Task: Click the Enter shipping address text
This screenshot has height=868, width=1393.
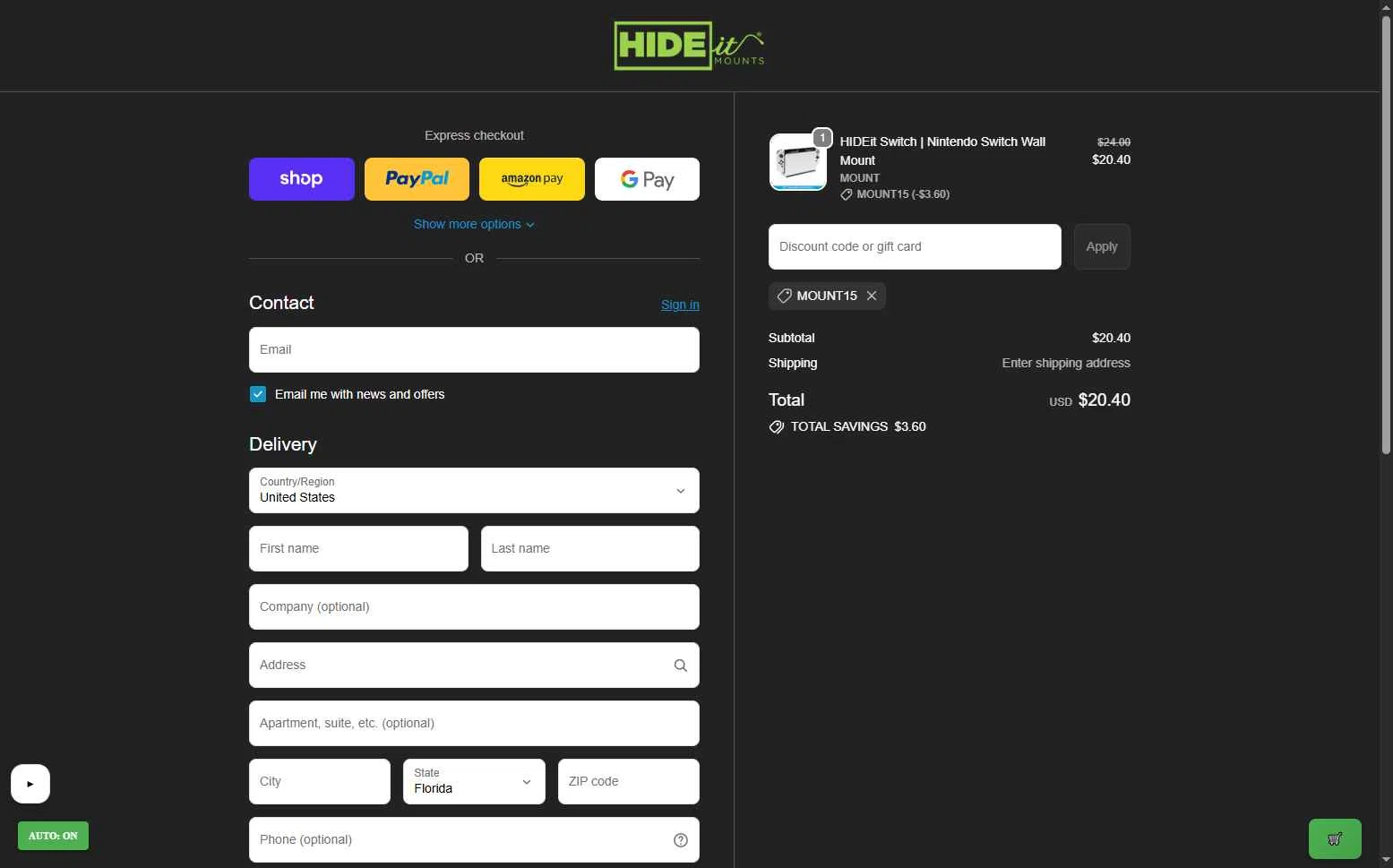Action: (x=1066, y=363)
